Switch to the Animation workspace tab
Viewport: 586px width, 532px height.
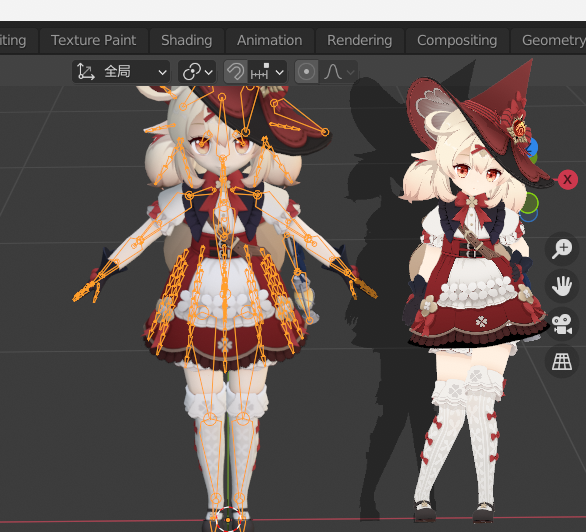click(269, 40)
